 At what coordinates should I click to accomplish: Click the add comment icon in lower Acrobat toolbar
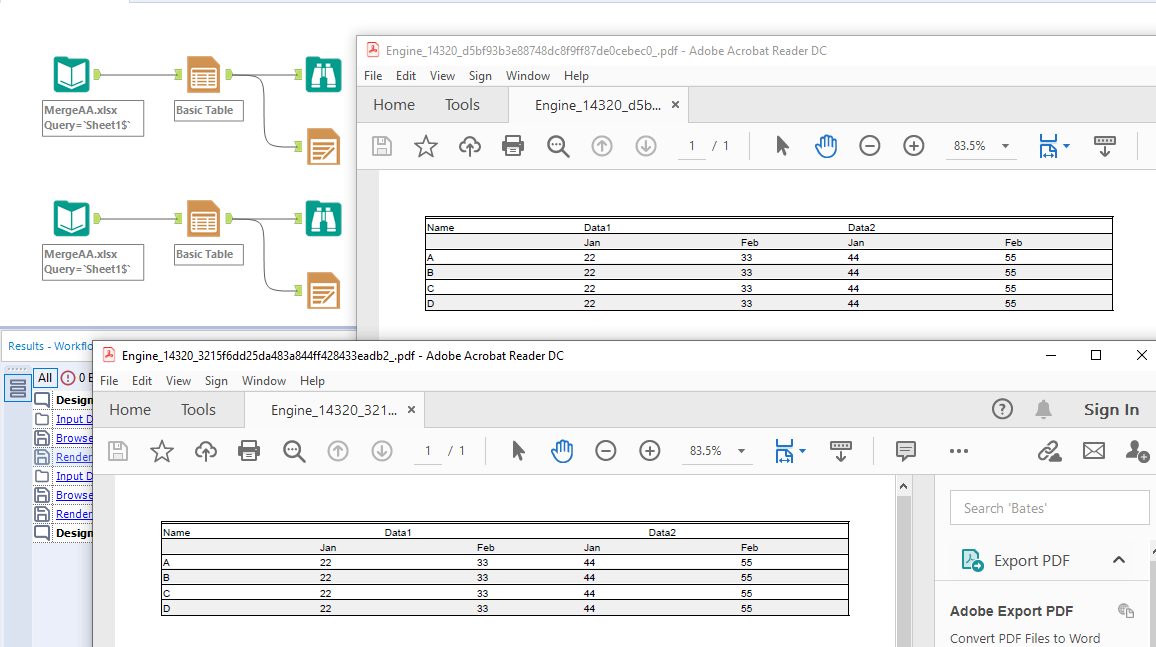click(x=906, y=451)
